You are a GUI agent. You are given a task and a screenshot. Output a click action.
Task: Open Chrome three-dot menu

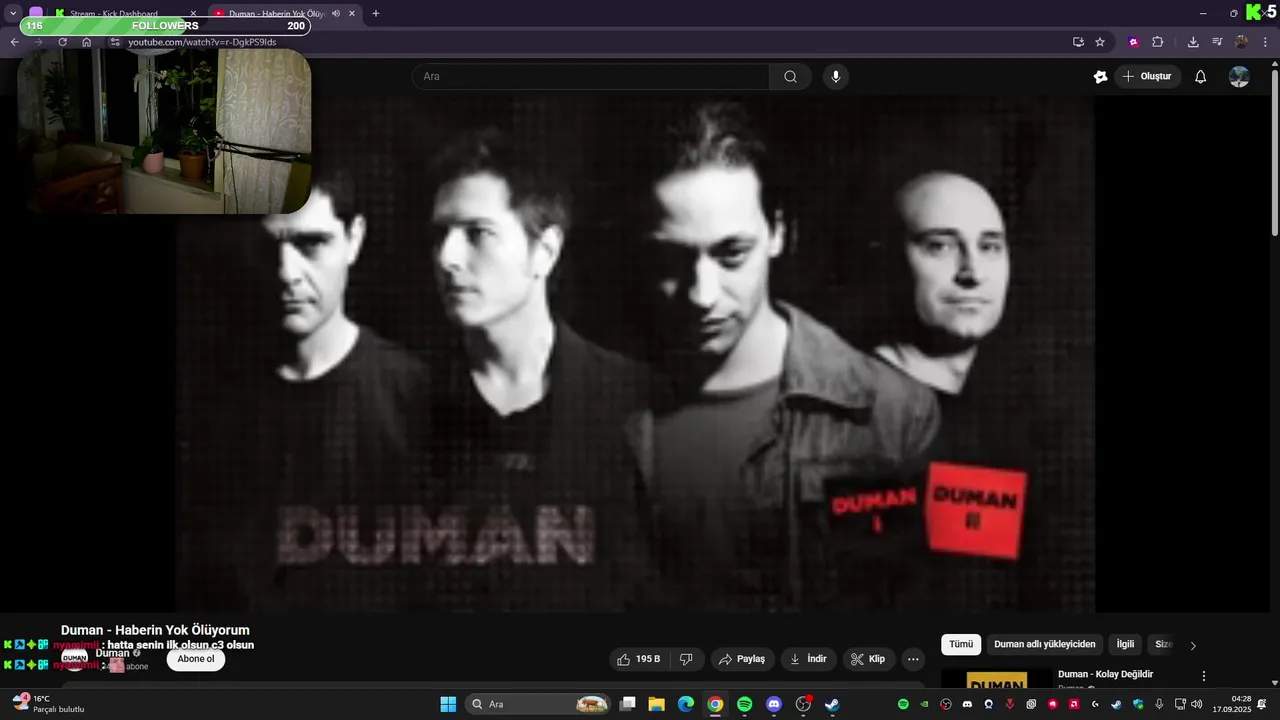point(1265,42)
